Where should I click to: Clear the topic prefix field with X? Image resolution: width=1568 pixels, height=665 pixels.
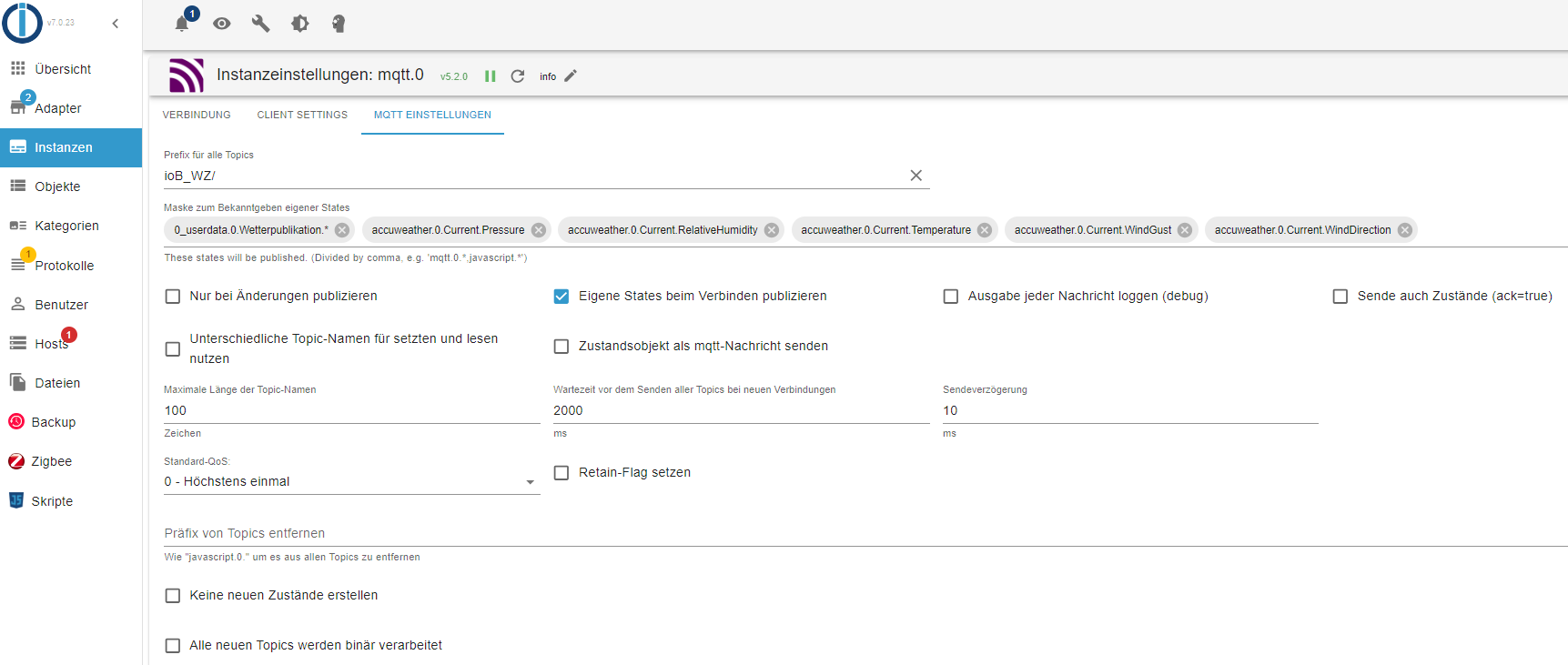(x=916, y=176)
